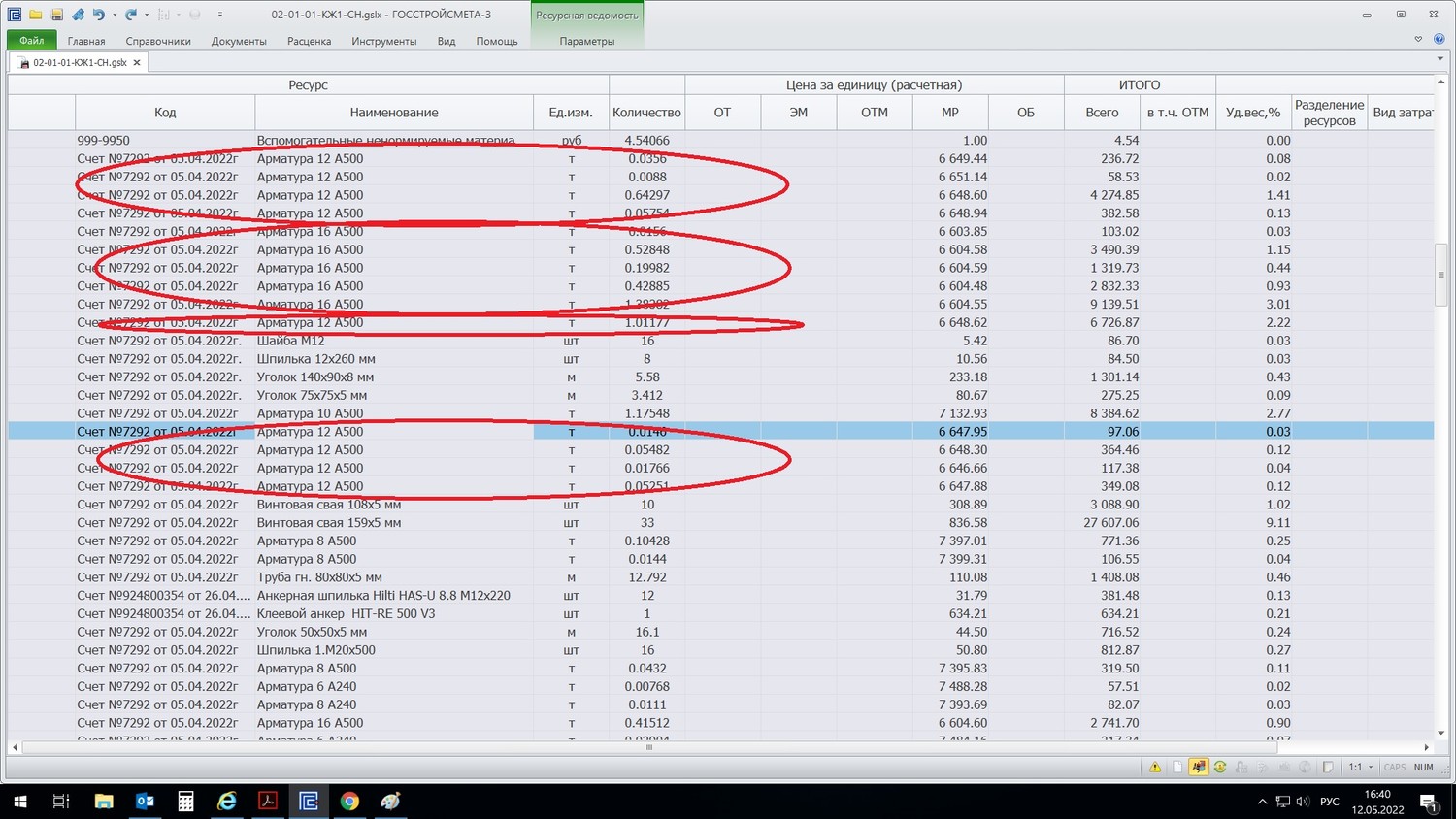
Task: Open the help question mark icon
Action: pos(1439,40)
